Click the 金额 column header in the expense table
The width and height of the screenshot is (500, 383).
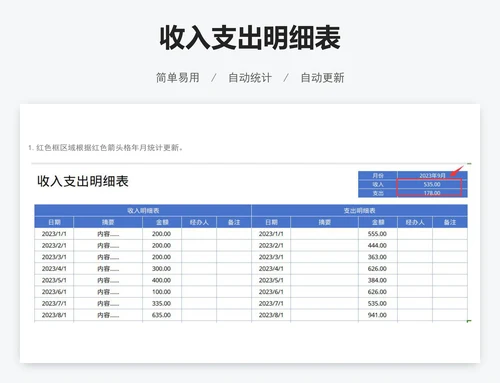(378, 222)
